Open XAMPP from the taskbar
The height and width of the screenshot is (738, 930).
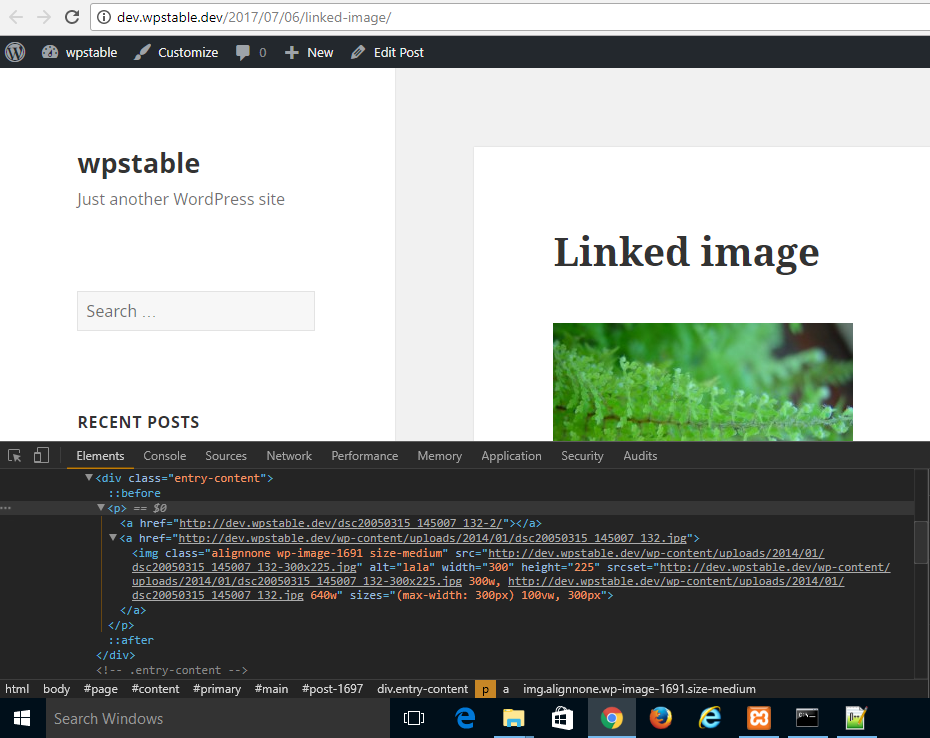pos(759,718)
